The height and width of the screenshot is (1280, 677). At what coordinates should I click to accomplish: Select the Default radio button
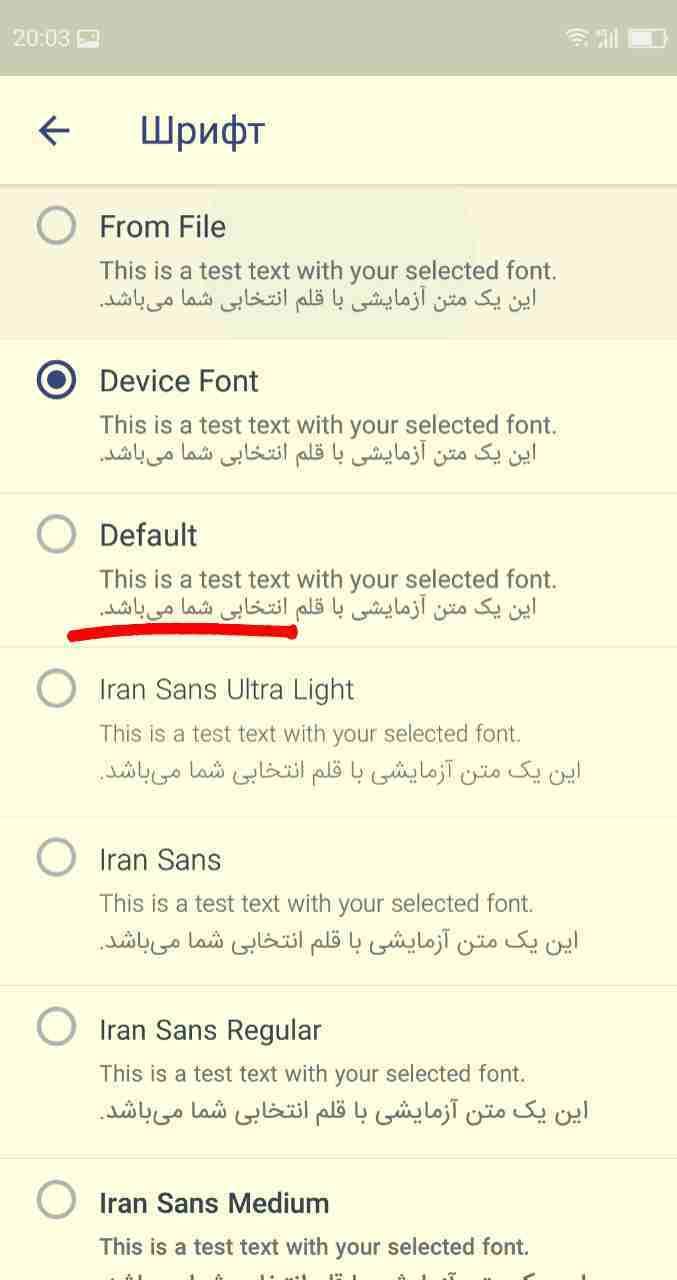pyautogui.click(x=56, y=534)
